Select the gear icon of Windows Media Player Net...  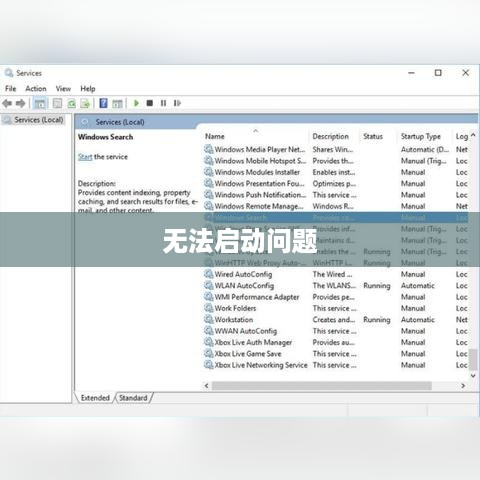click(x=209, y=149)
